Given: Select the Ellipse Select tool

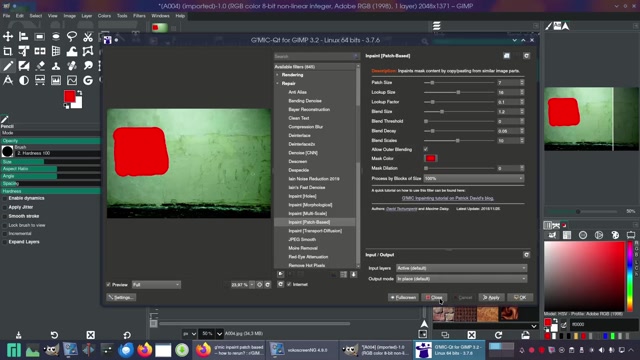Looking at the screenshot, I should click(x=56, y=37).
